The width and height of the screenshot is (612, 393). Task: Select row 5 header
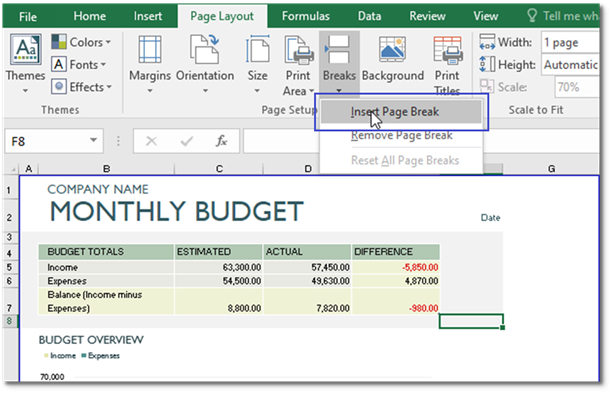pyautogui.click(x=9, y=267)
